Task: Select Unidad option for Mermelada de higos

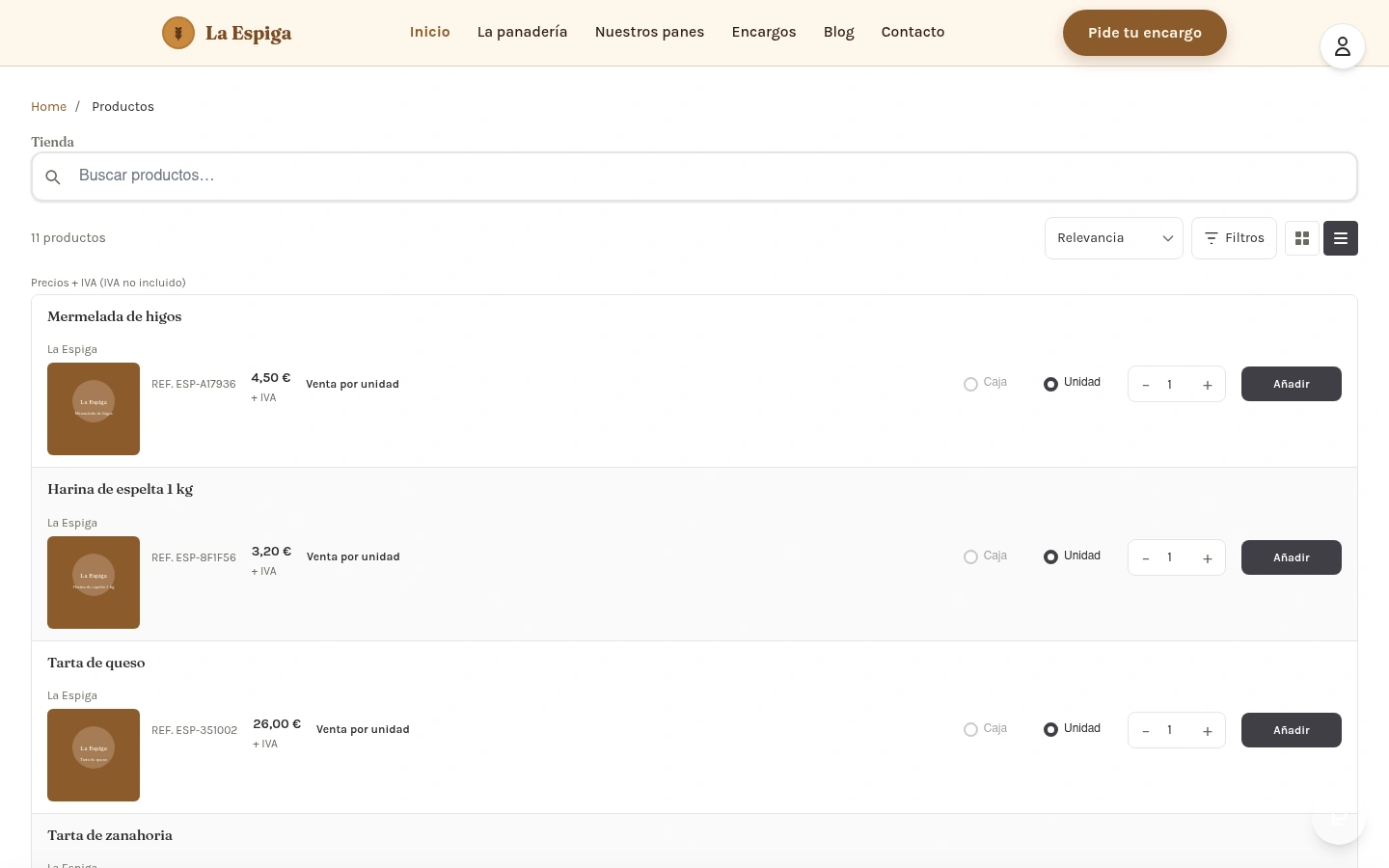Action: point(1050,384)
